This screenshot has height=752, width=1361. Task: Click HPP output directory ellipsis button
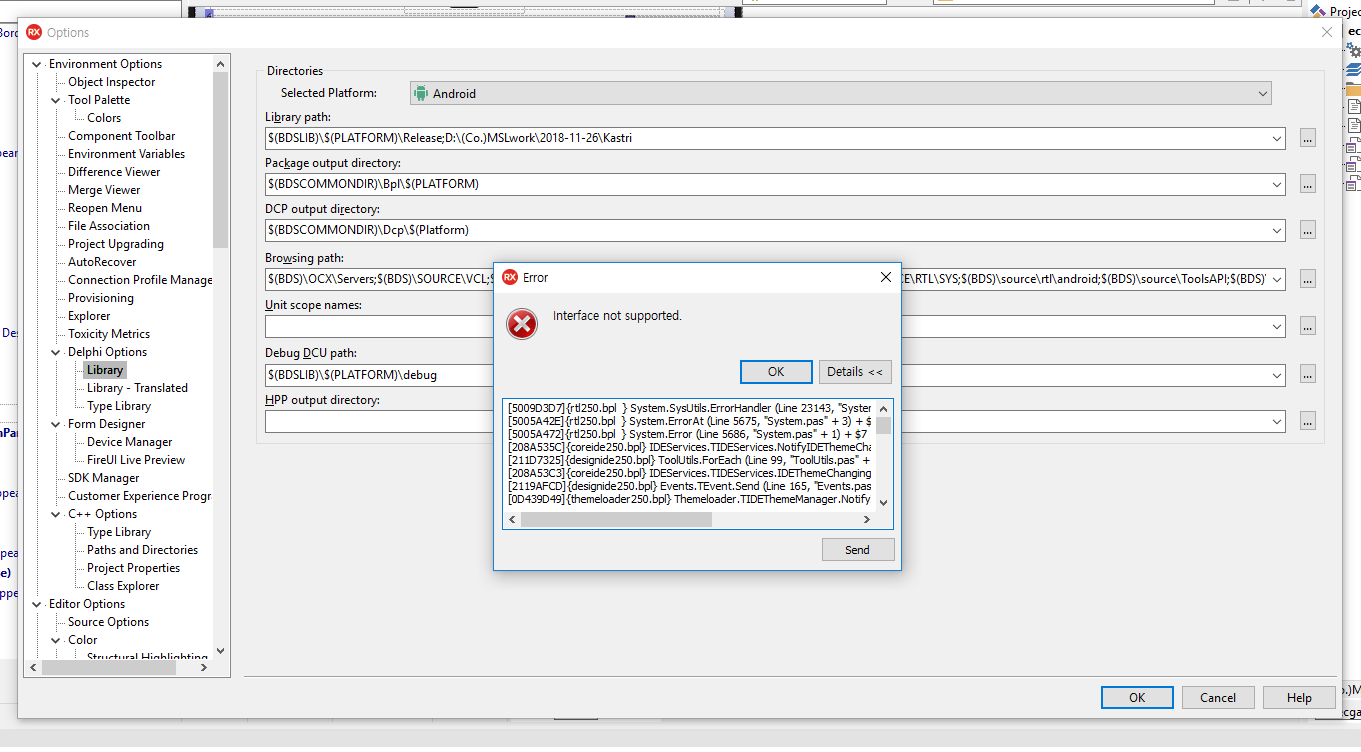[1308, 422]
